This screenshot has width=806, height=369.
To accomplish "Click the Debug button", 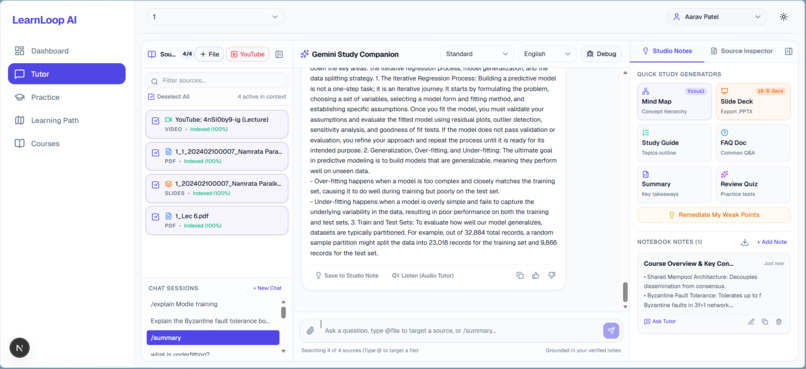I will [x=601, y=54].
